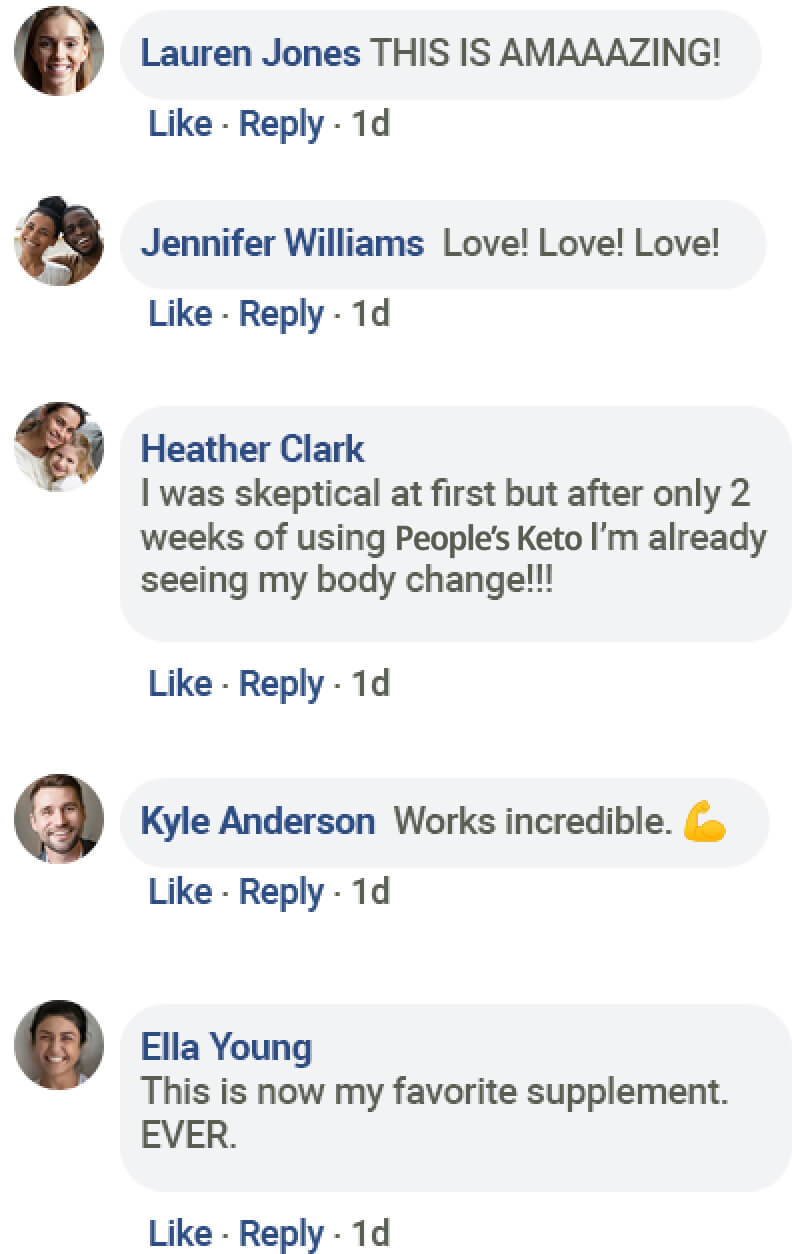792x1254 pixels.
Task: Reply to Lauren Jones's comment
Action: pyautogui.click(x=281, y=125)
